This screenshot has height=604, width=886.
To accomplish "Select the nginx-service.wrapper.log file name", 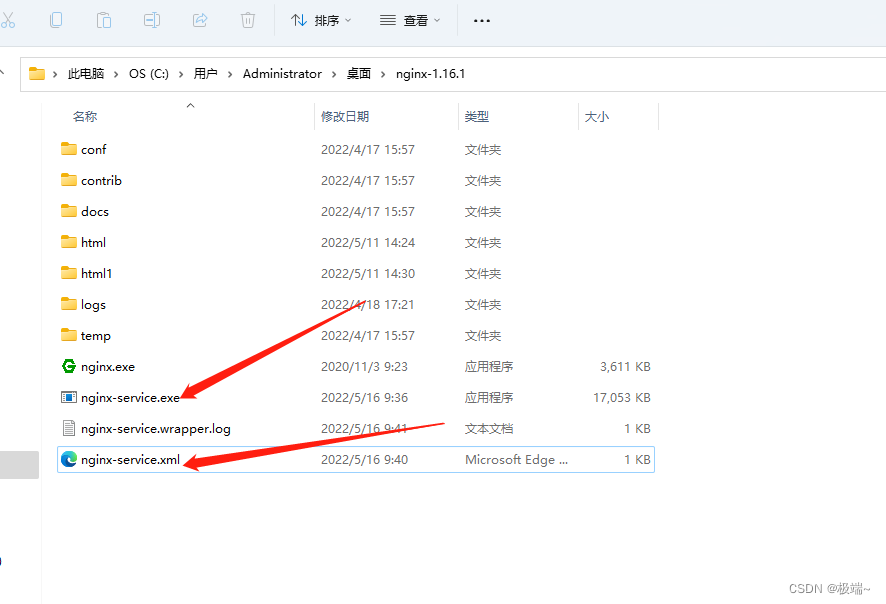I will (x=156, y=429).
